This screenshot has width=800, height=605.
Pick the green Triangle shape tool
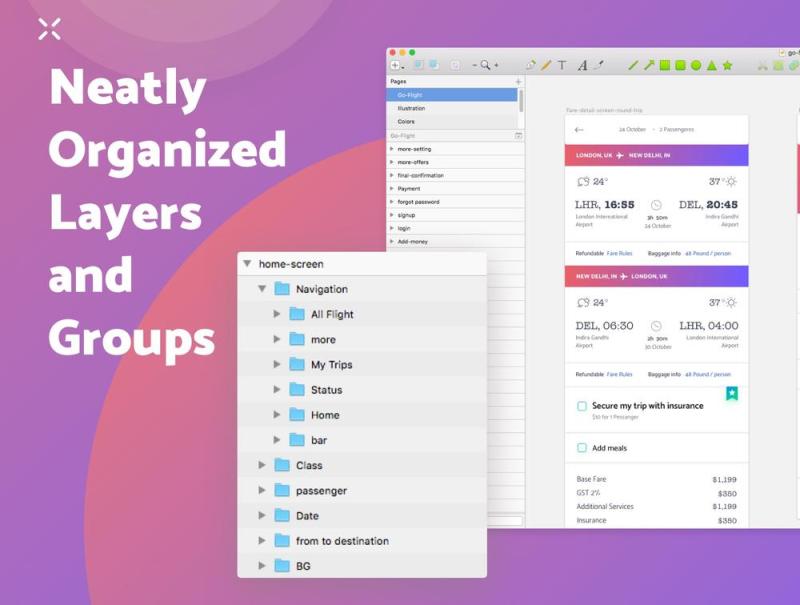(711, 65)
